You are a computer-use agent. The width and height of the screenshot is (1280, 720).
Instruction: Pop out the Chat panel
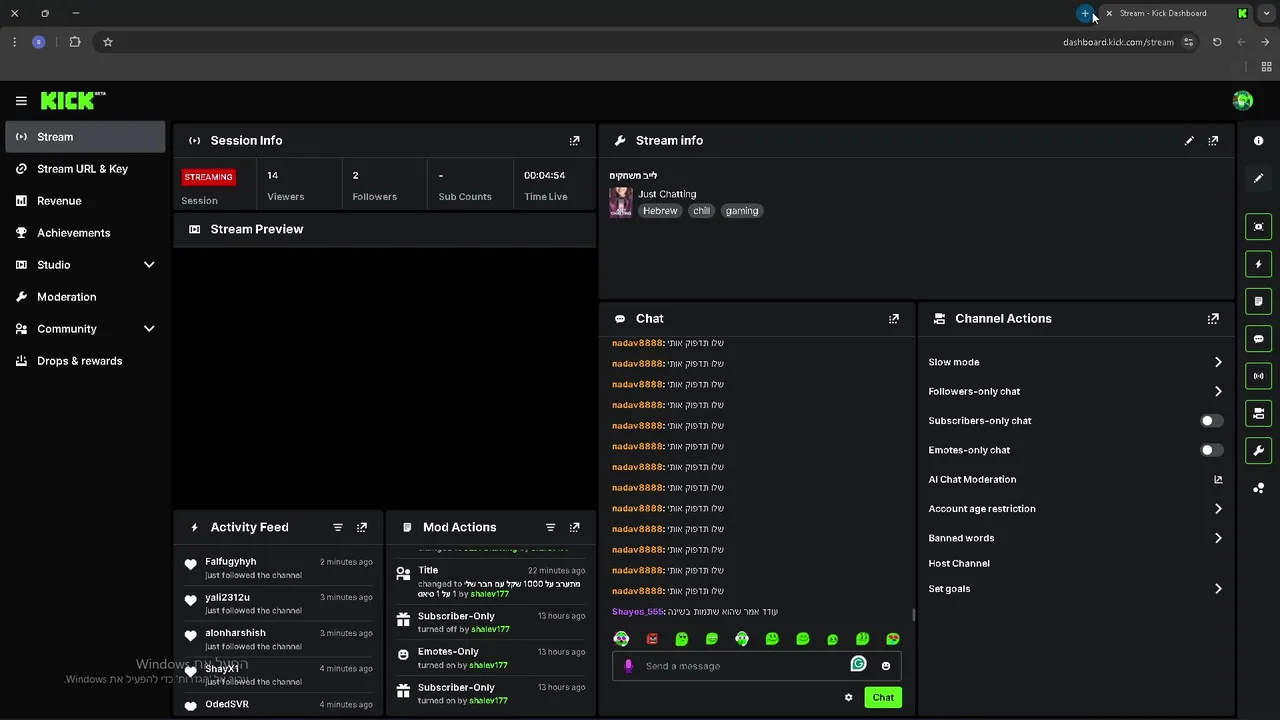pos(894,319)
